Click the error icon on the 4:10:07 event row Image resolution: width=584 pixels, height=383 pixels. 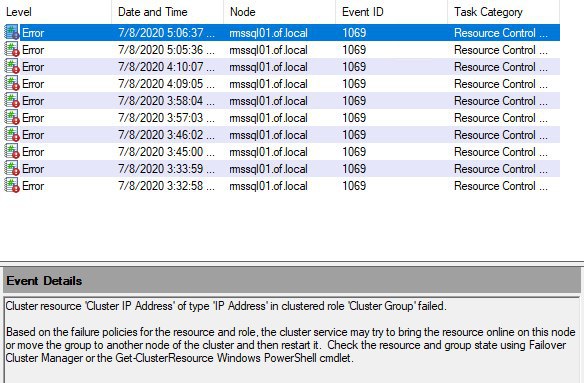[12, 67]
